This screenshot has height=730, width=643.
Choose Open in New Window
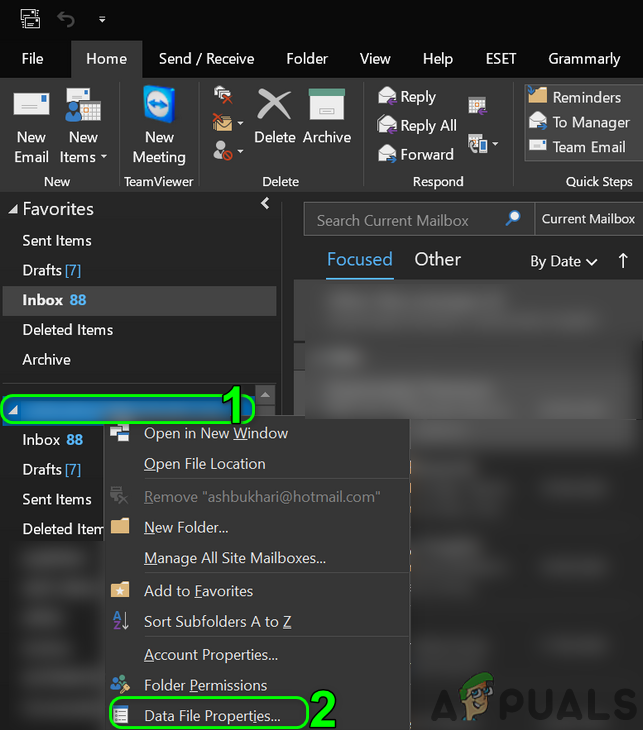[x=258, y=433]
